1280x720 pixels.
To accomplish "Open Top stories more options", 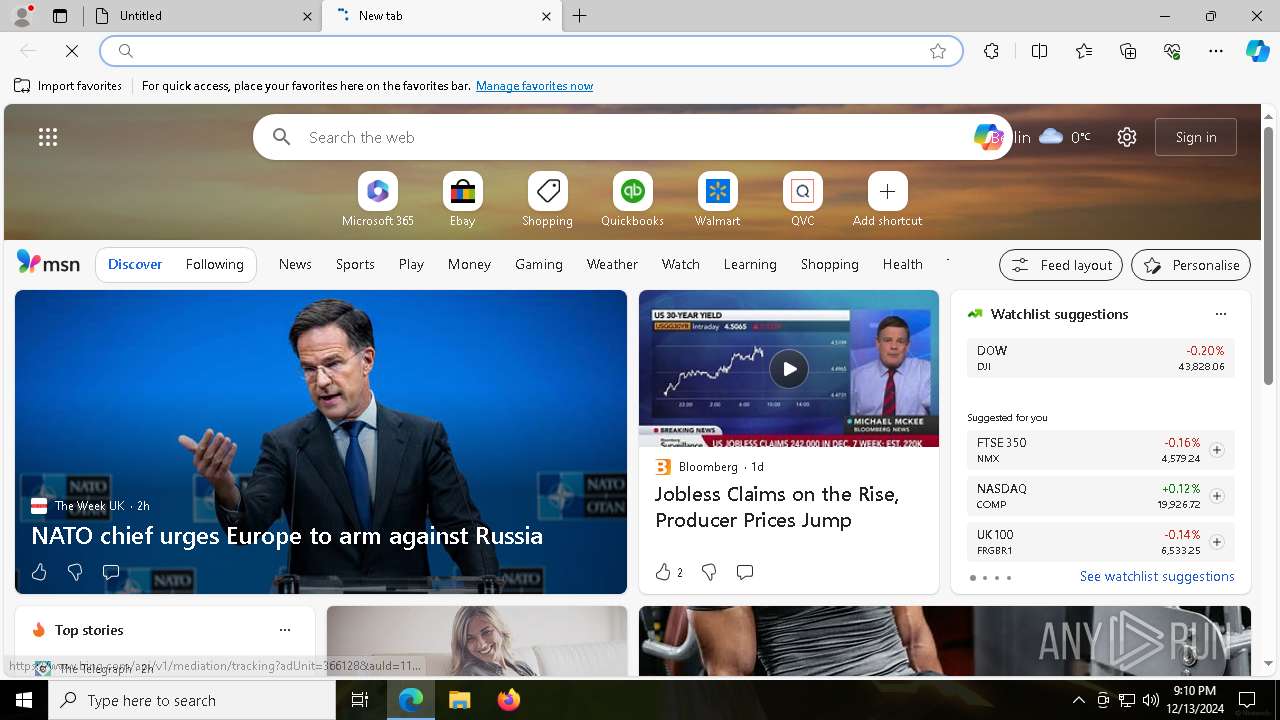I will (285, 630).
